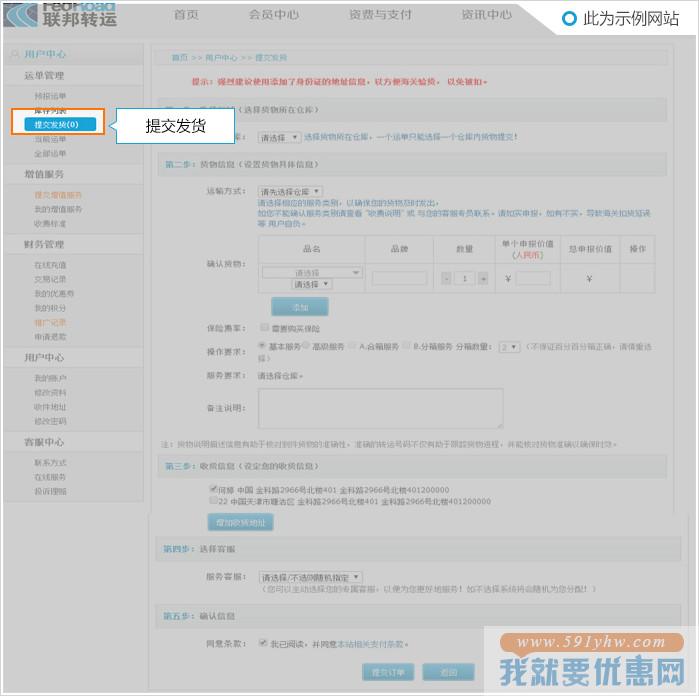
Task: Open 收件地址 in sidebar
Action: 50,407
